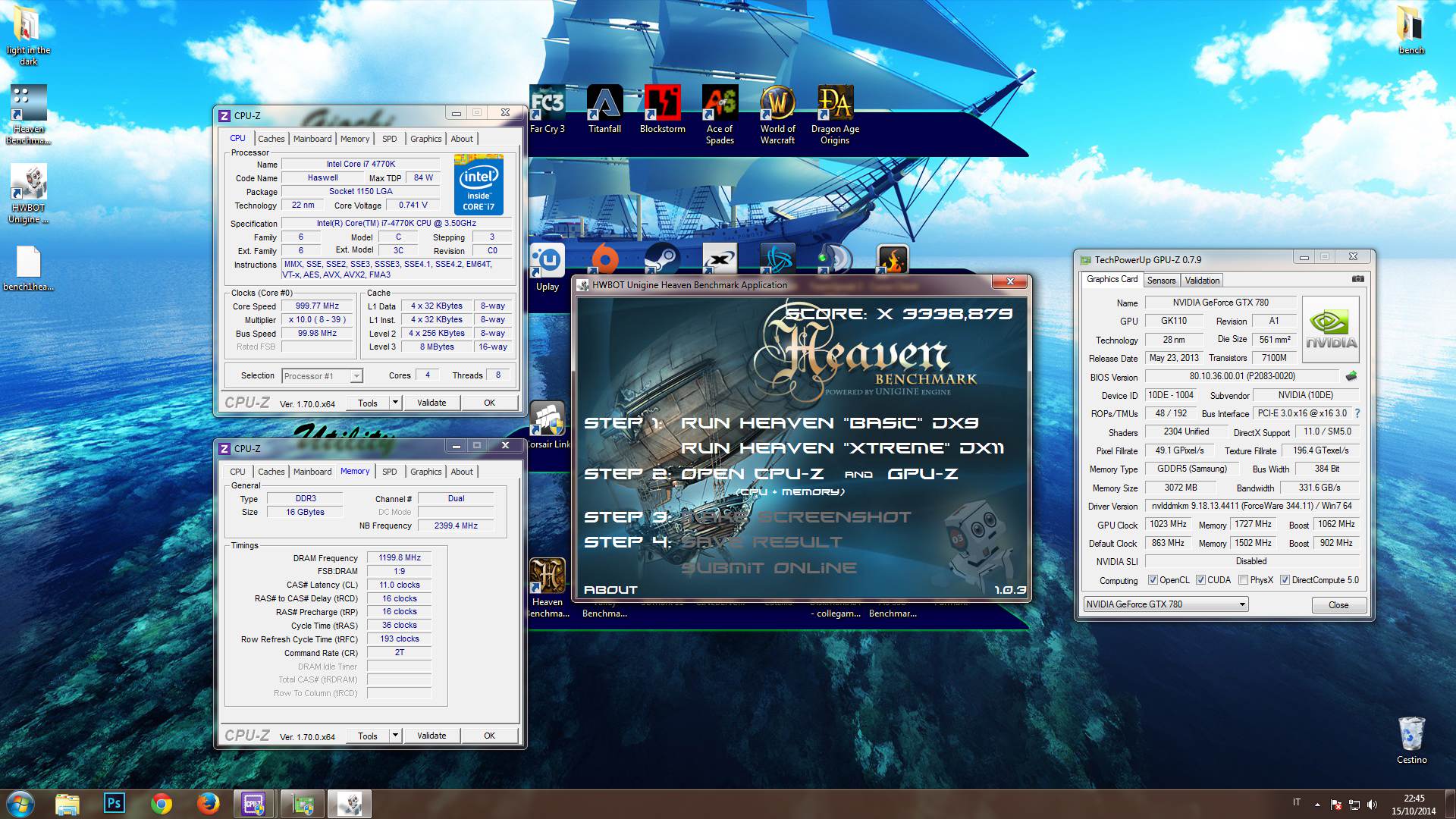Open the Graphics tab in bottom CPU-Z
1456x819 pixels.
pyautogui.click(x=425, y=472)
